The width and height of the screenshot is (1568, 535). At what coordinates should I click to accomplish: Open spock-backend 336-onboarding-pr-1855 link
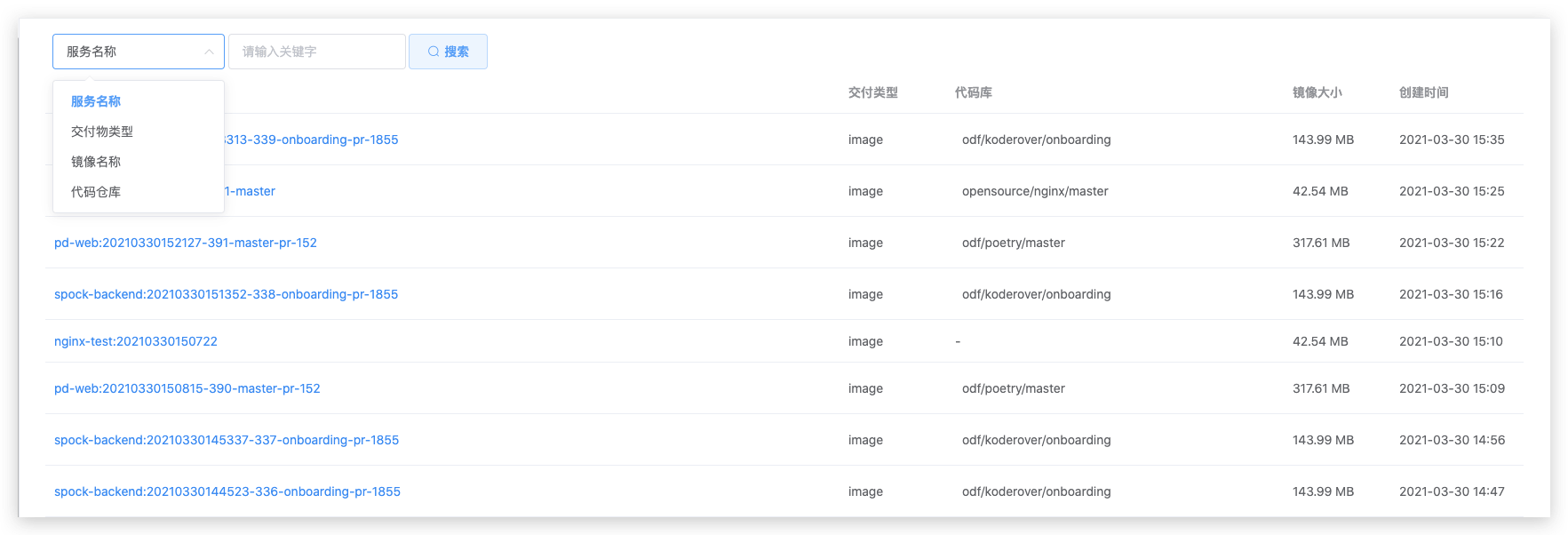point(227,491)
